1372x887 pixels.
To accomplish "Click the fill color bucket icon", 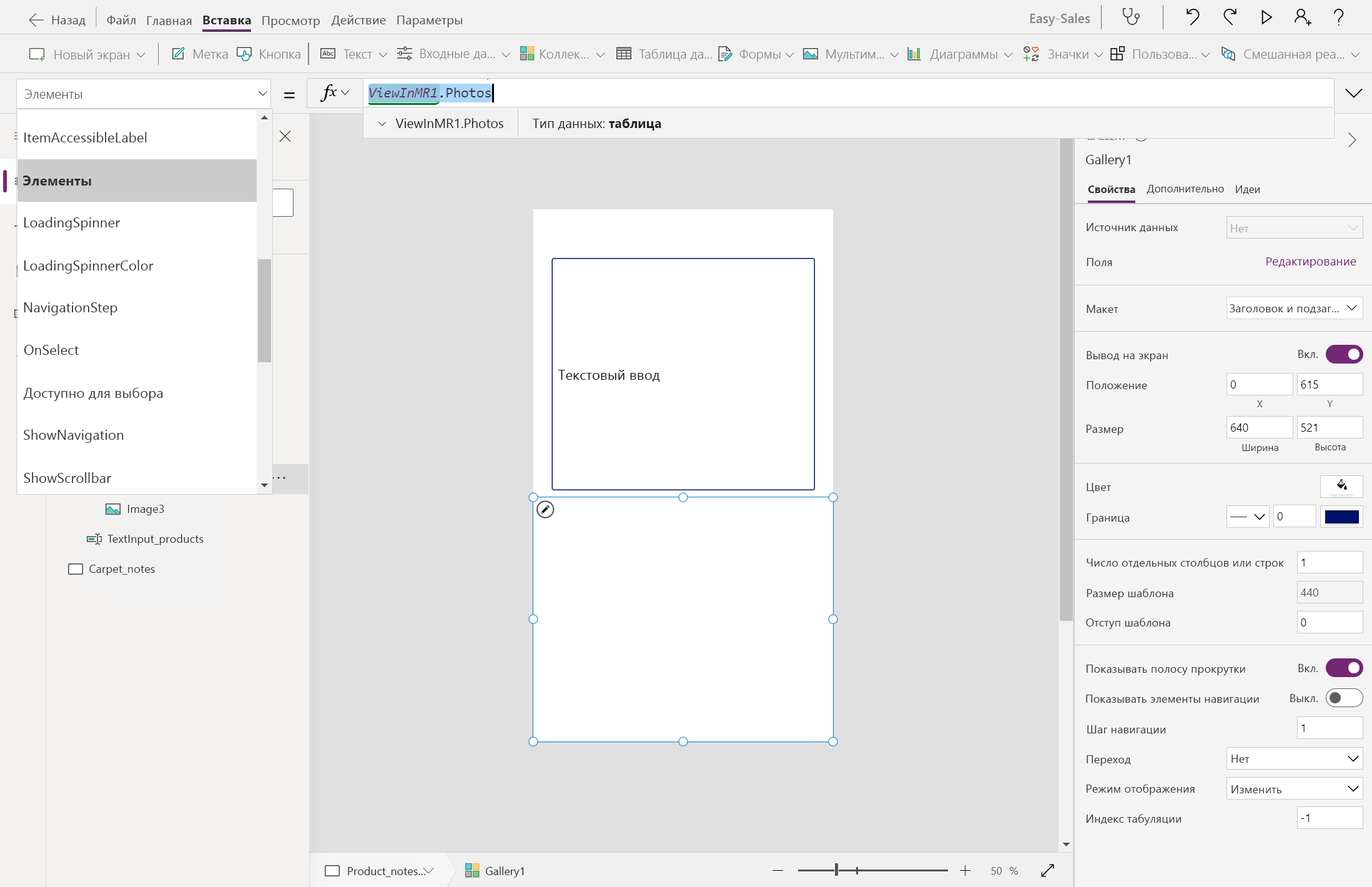I will pos(1341,486).
